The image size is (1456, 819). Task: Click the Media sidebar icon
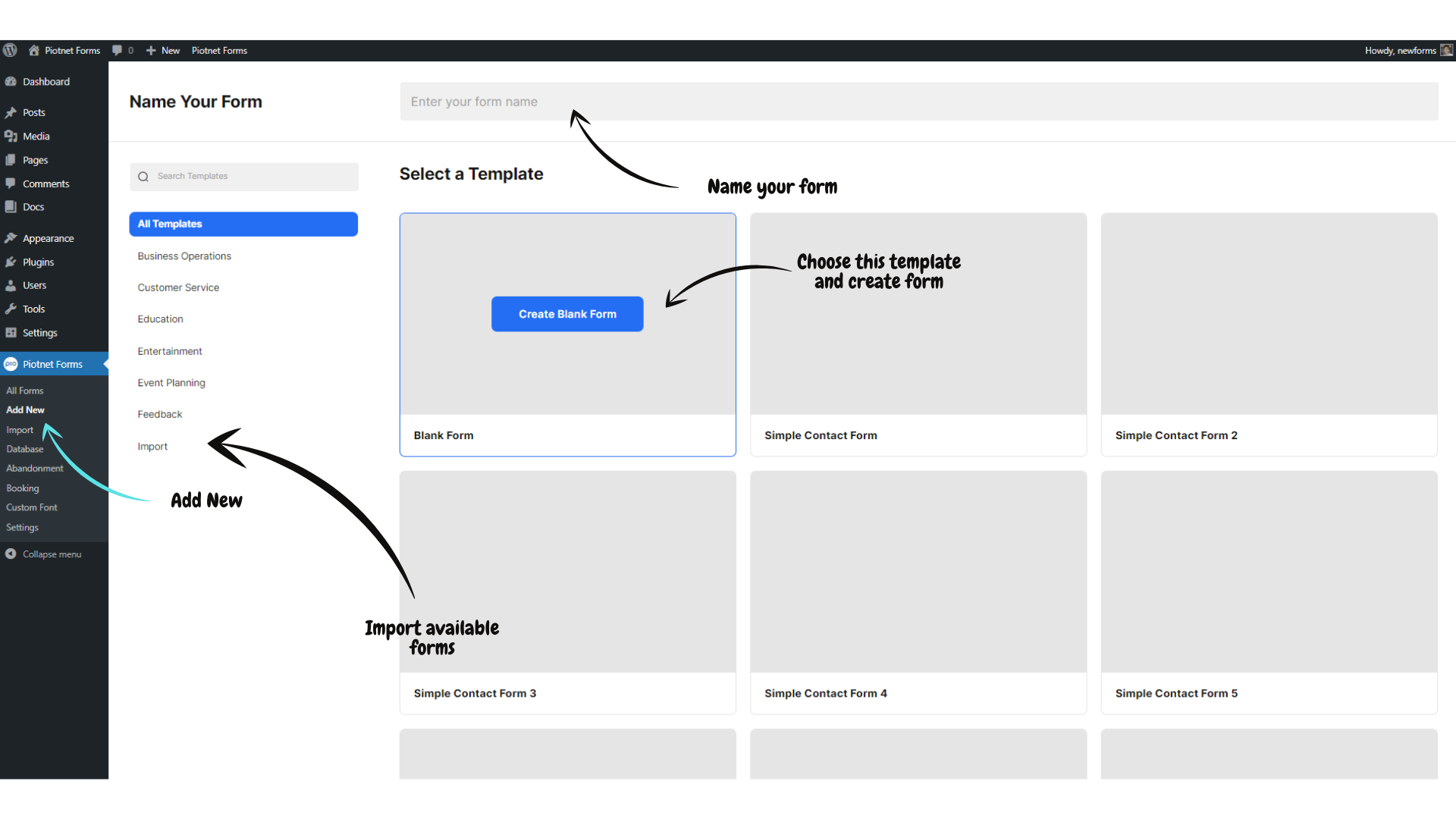[11, 135]
